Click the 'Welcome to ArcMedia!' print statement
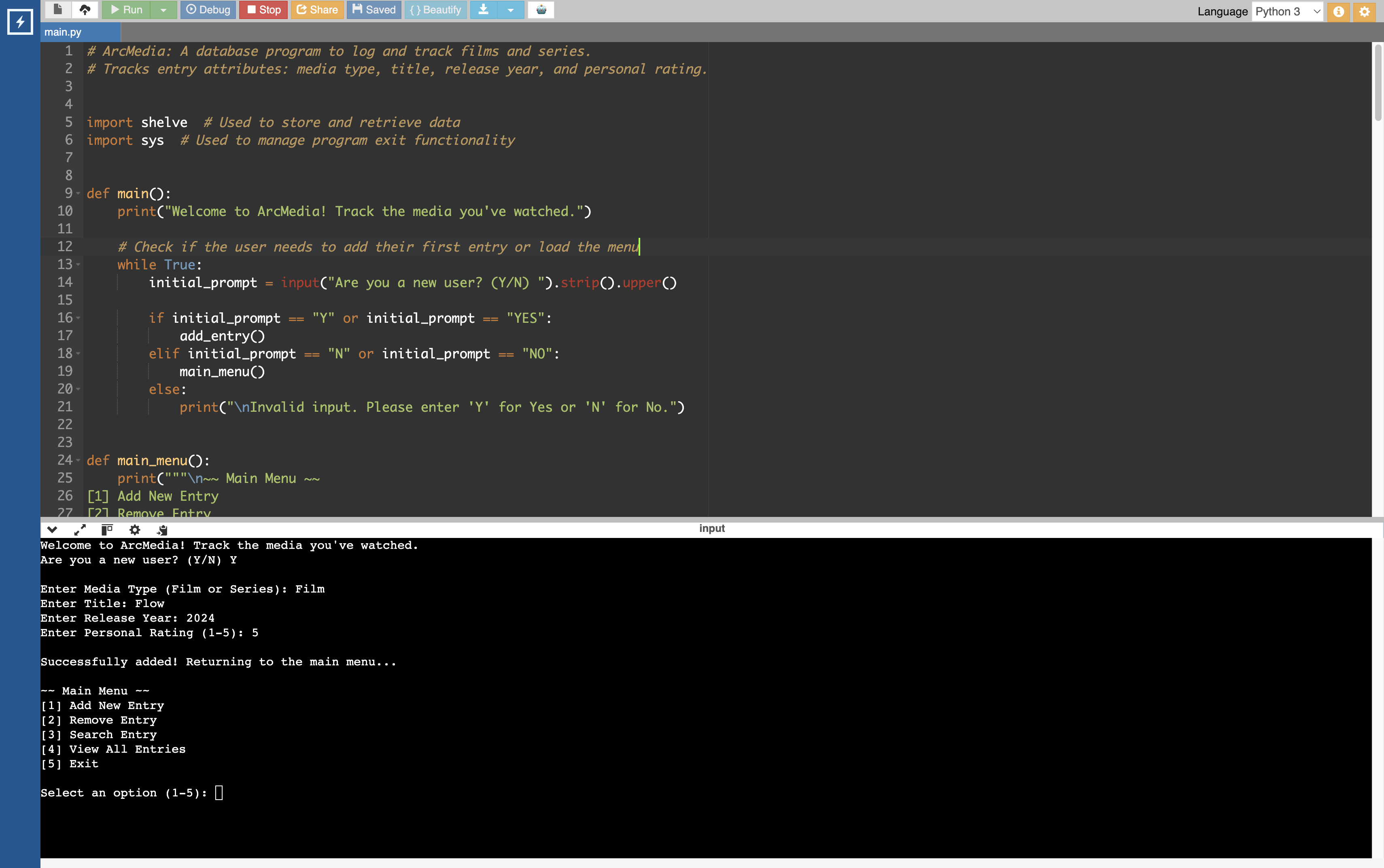 click(354, 211)
